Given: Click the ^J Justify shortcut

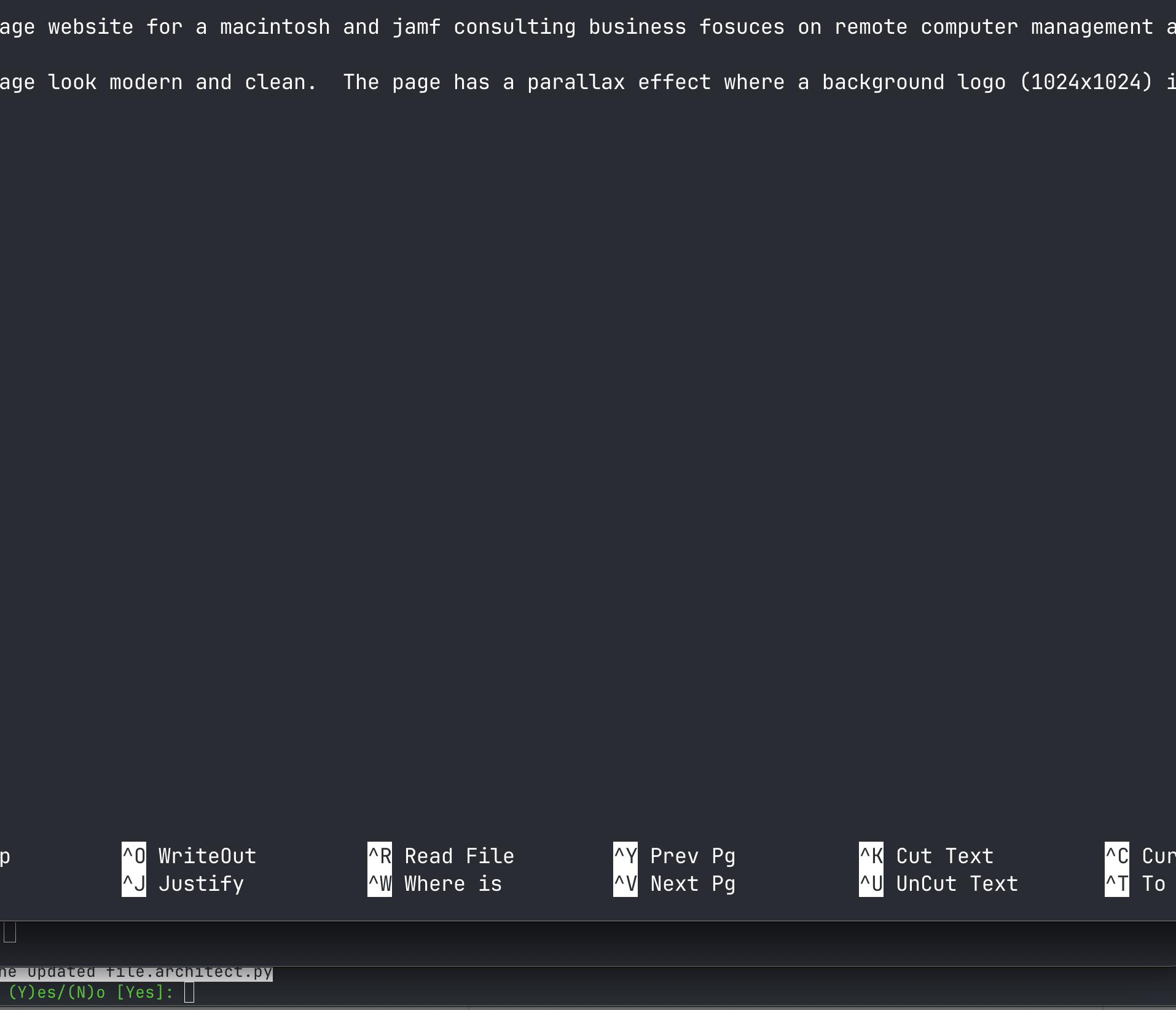Looking at the screenshot, I should tap(183, 883).
